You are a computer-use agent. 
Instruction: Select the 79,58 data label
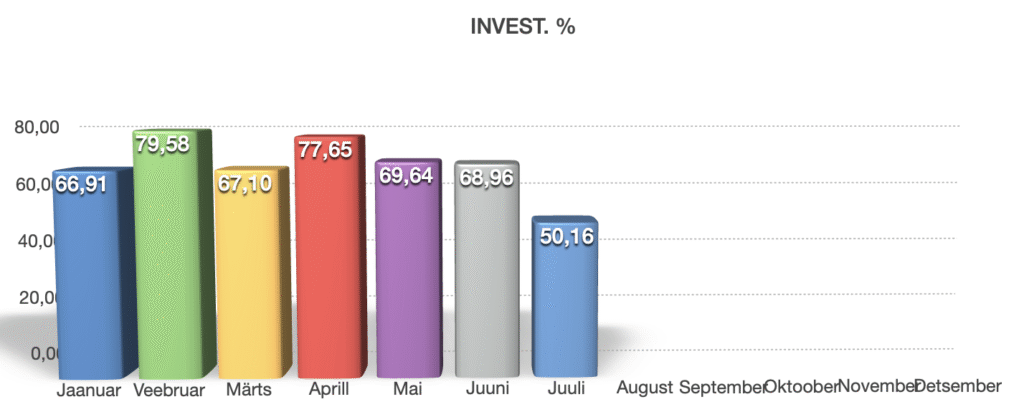[163, 144]
